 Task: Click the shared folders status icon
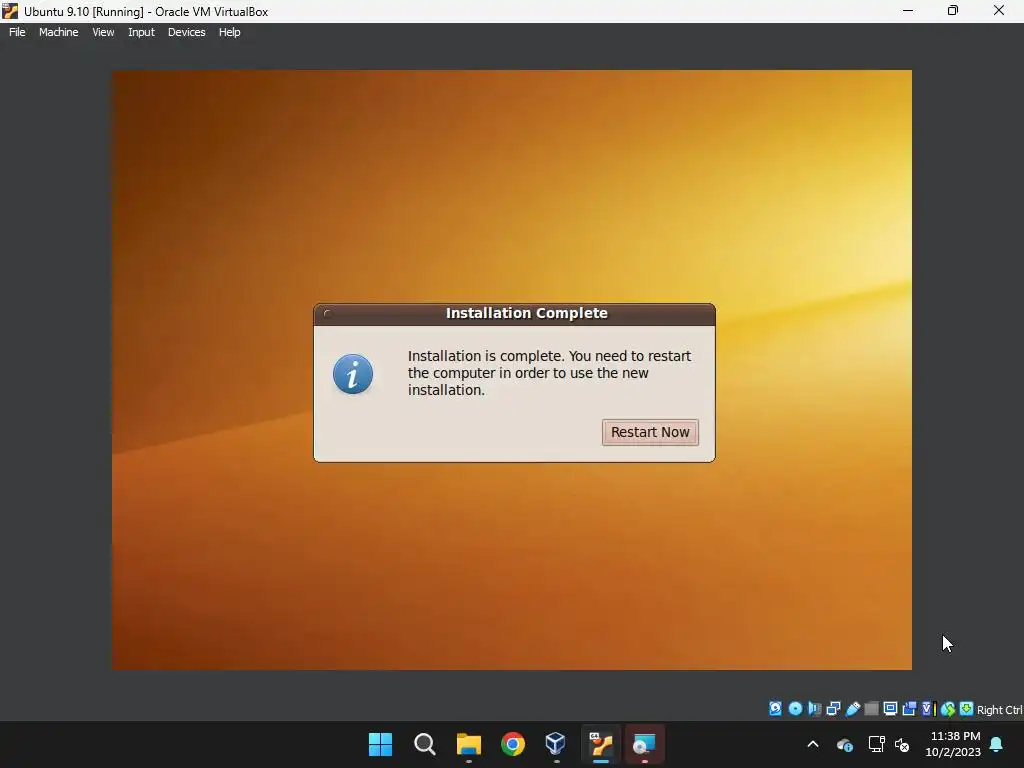click(x=871, y=709)
